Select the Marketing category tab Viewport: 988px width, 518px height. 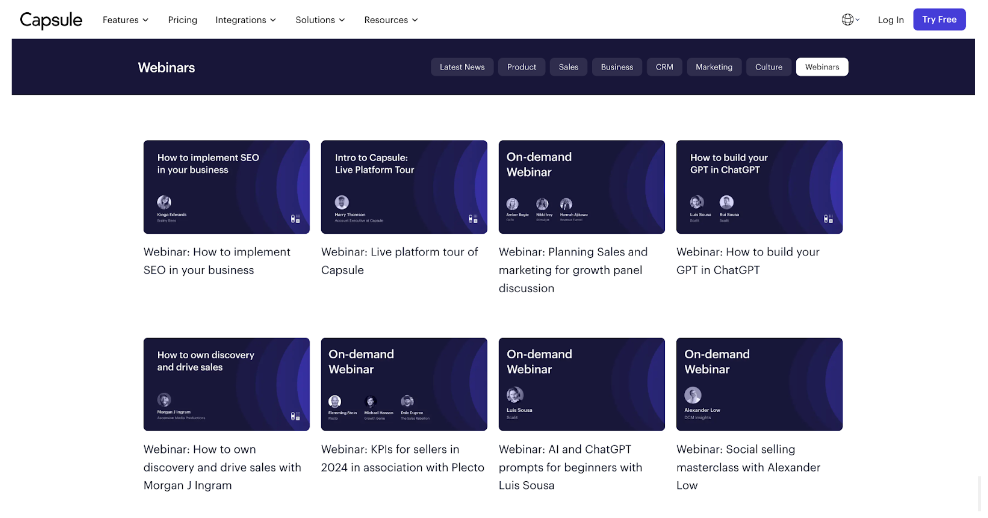pos(714,67)
